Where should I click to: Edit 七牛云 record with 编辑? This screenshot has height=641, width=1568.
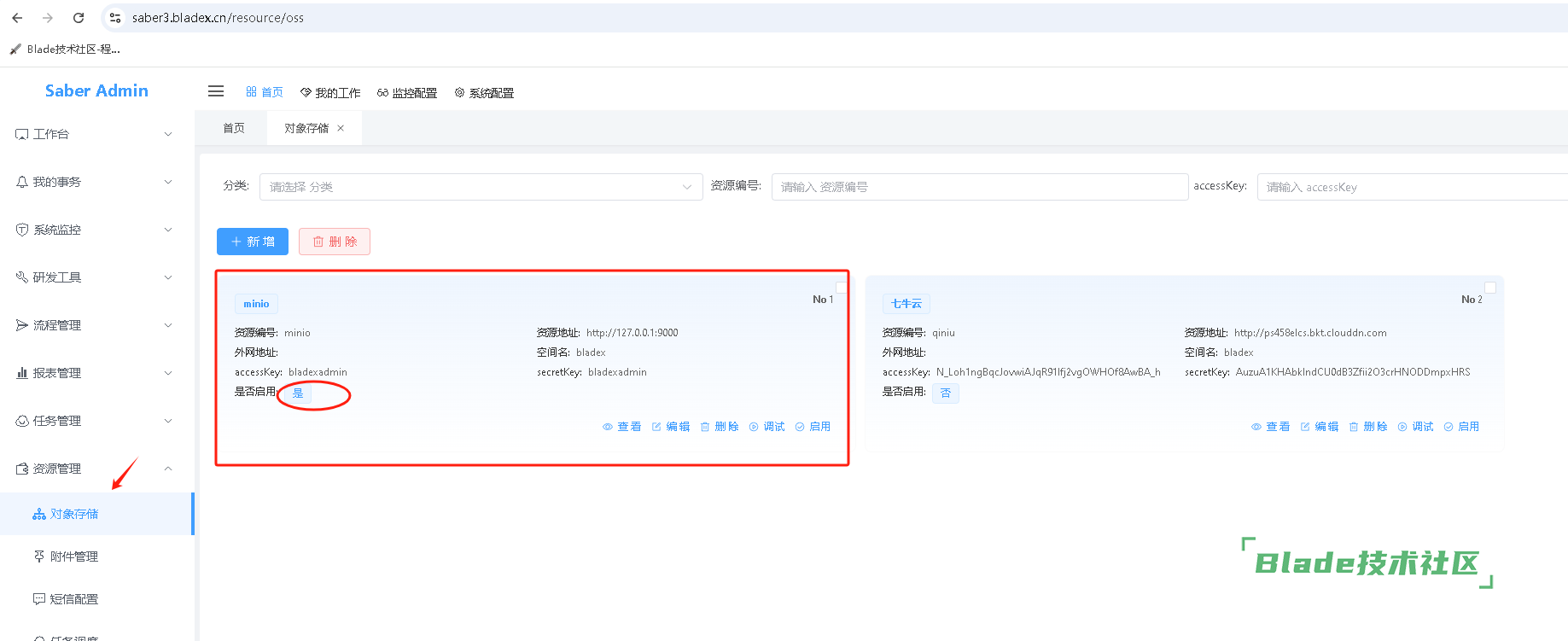tap(1320, 427)
